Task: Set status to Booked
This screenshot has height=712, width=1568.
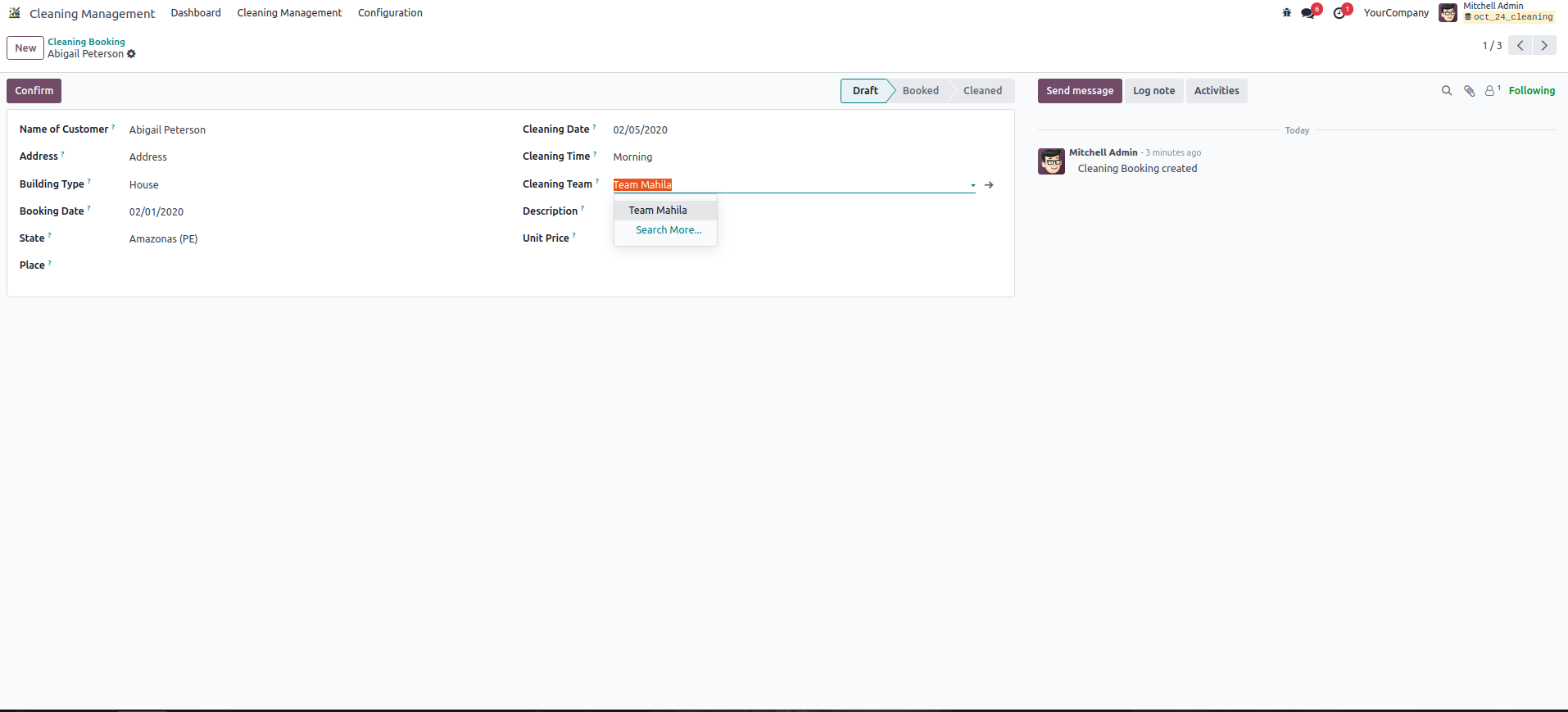Action: click(920, 91)
